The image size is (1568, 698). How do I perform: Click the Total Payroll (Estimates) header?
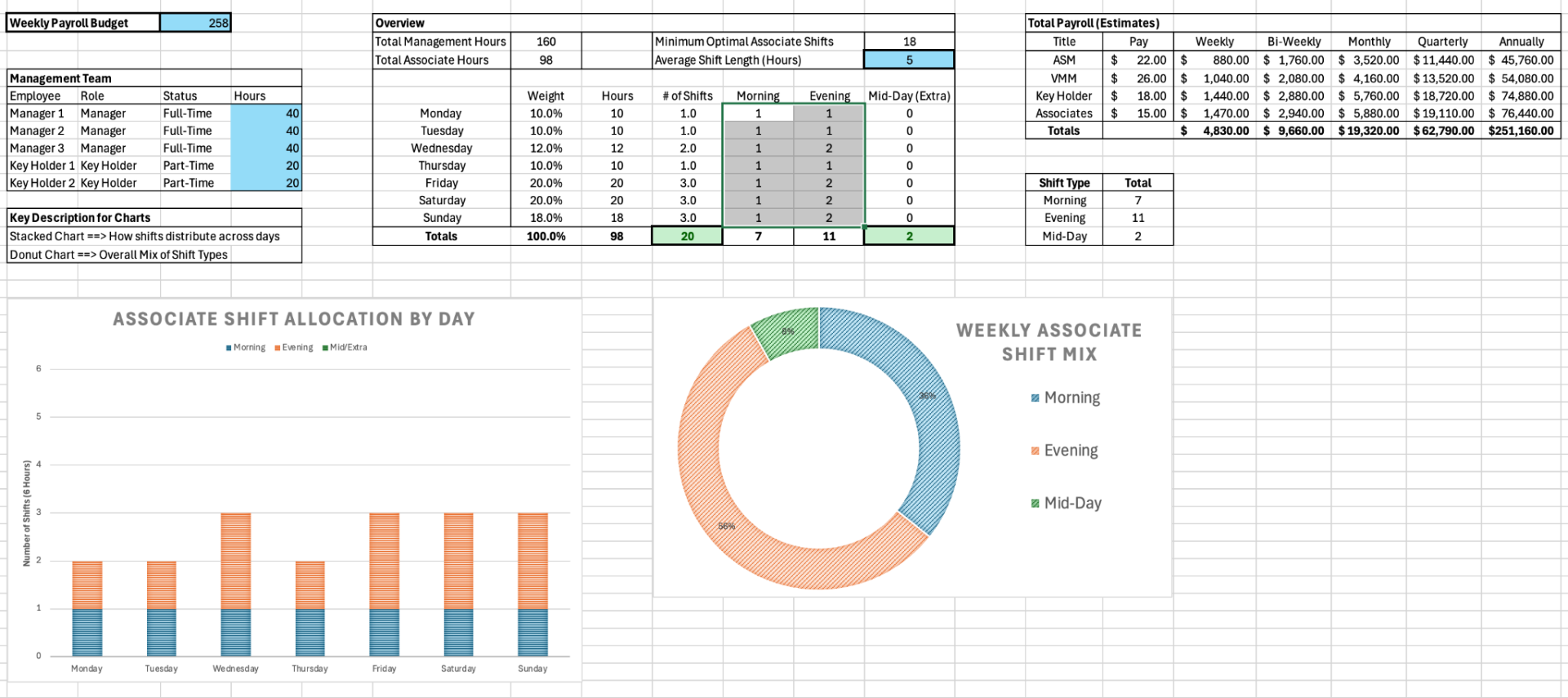(1293, 23)
